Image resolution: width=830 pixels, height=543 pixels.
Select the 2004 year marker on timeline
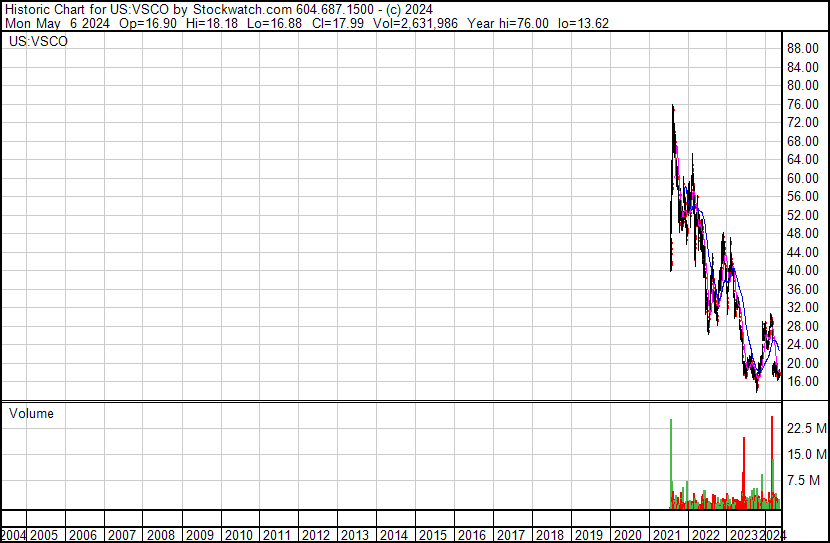coord(14,535)
